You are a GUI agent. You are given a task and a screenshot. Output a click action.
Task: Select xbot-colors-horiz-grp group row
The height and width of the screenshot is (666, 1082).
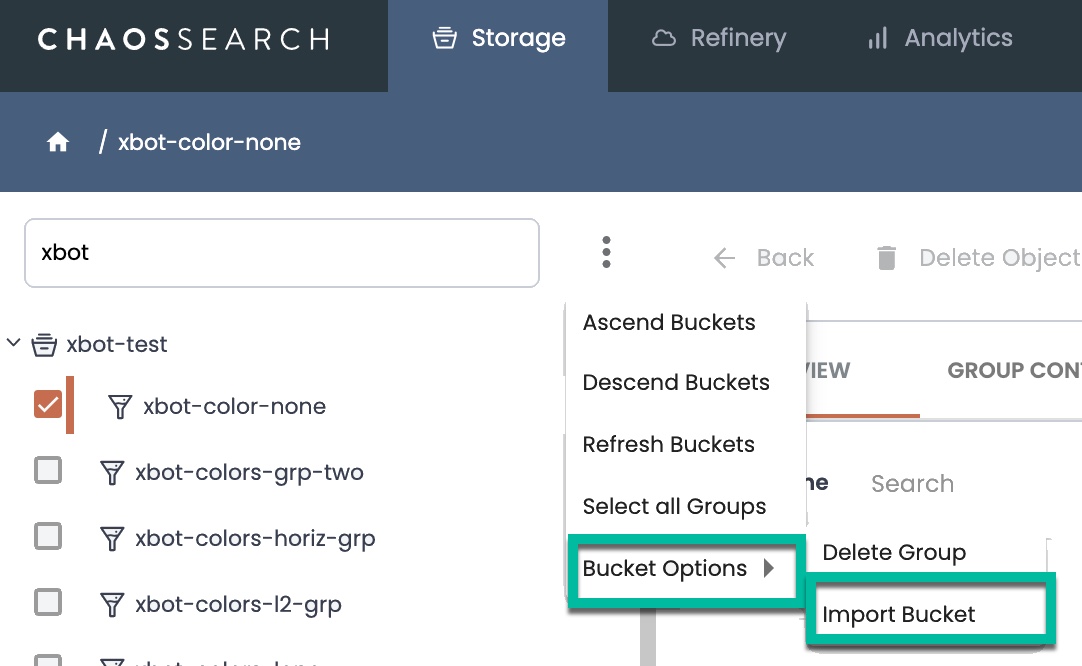pos(255,538)
